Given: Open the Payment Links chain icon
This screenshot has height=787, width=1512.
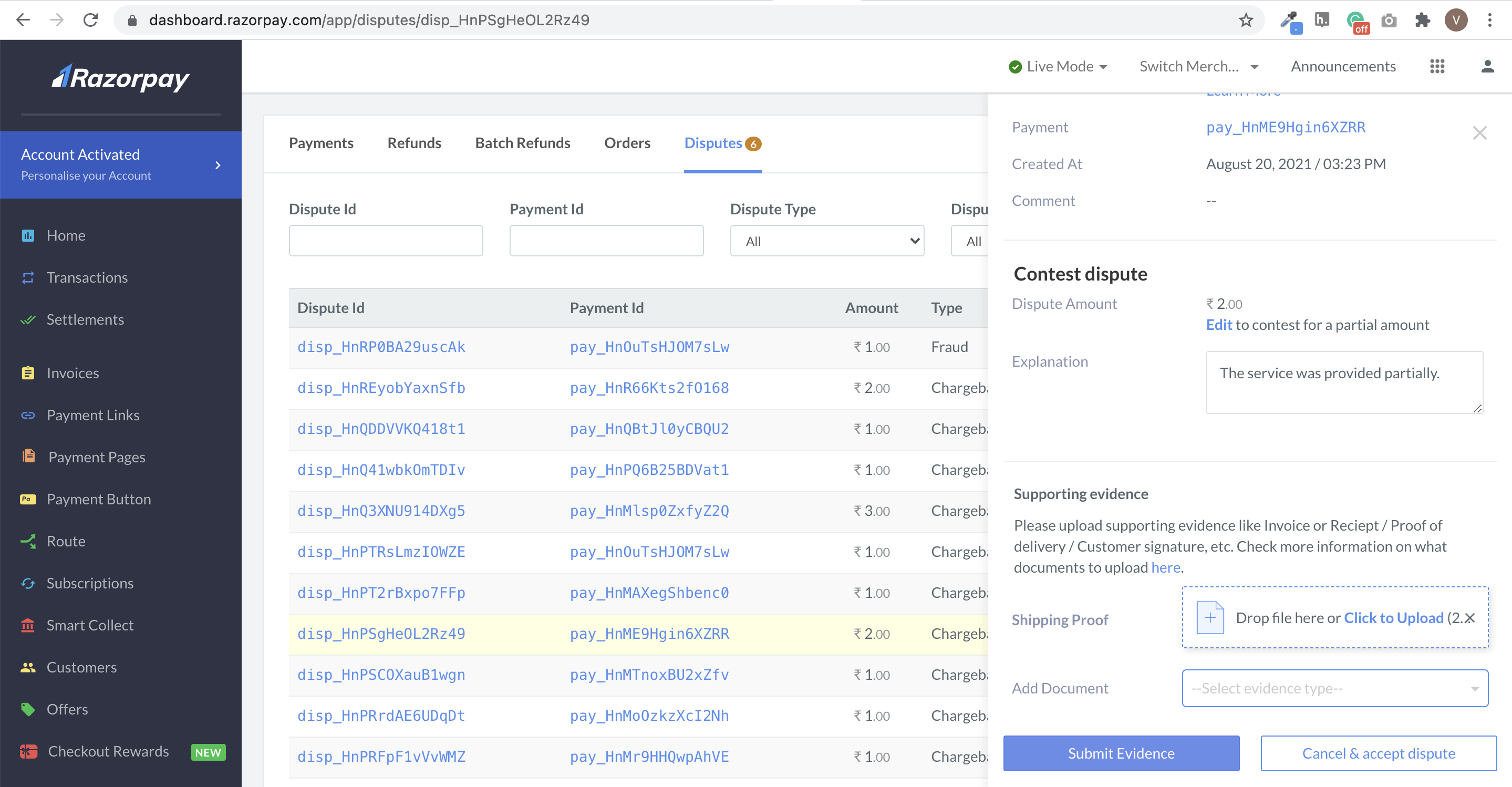Looking at the screenshot, I should [28, 415].
